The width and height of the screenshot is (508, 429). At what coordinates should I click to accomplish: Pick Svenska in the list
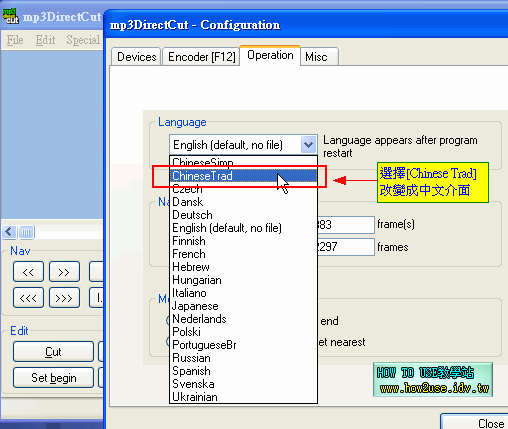243,384
